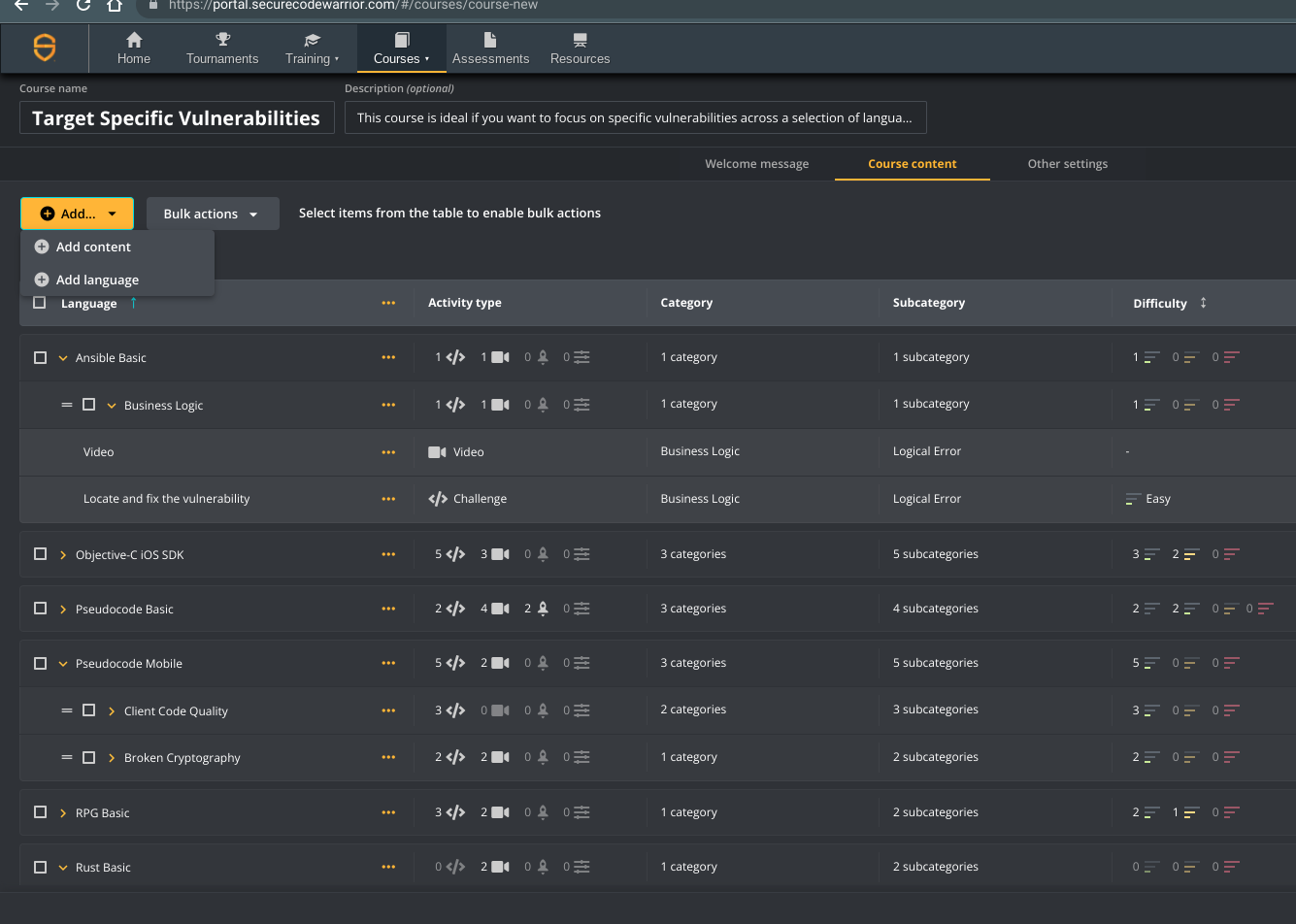This screenshot has height=924, width=1296.
Task: Edit the course Description field
Action: tap(636, 117)
